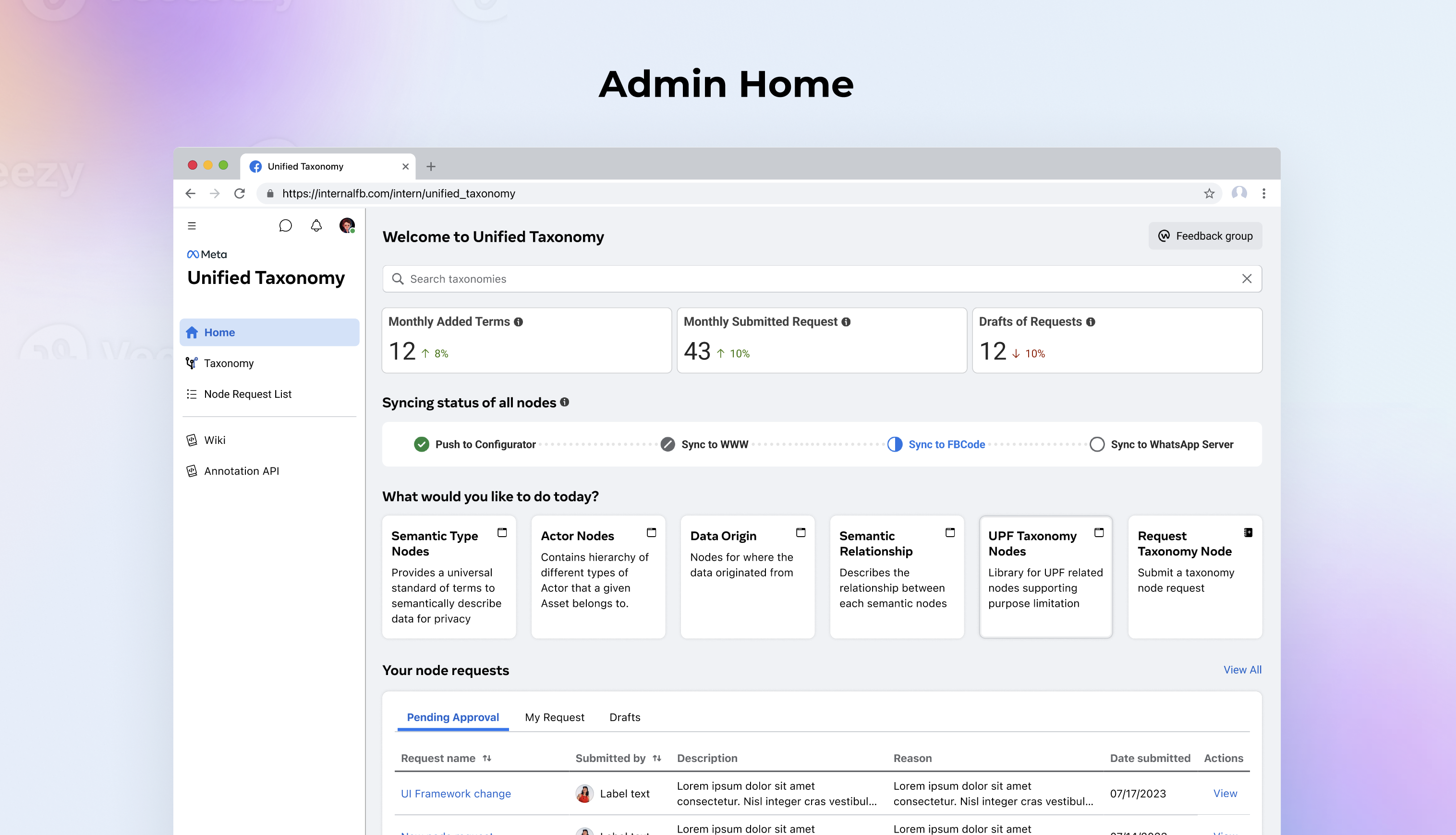The height and width of the screenshot is (835, 1456).
Task: View the 07/17/2023 request row
Action: click(1225, 794)
